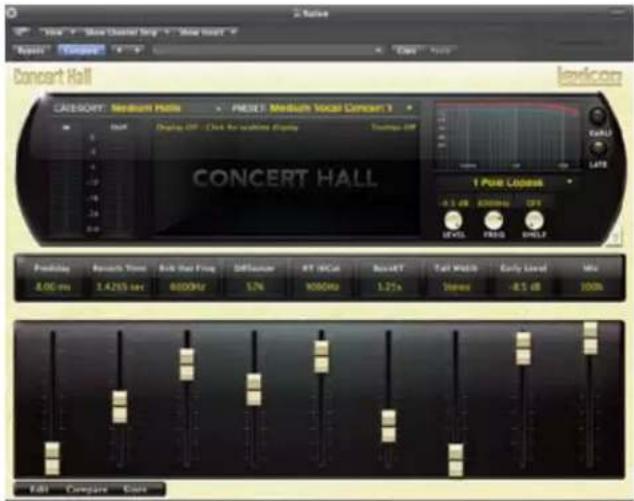634x501 pixels.
Task: Adjust the SHELF filter knob
Action: (534, 220)
